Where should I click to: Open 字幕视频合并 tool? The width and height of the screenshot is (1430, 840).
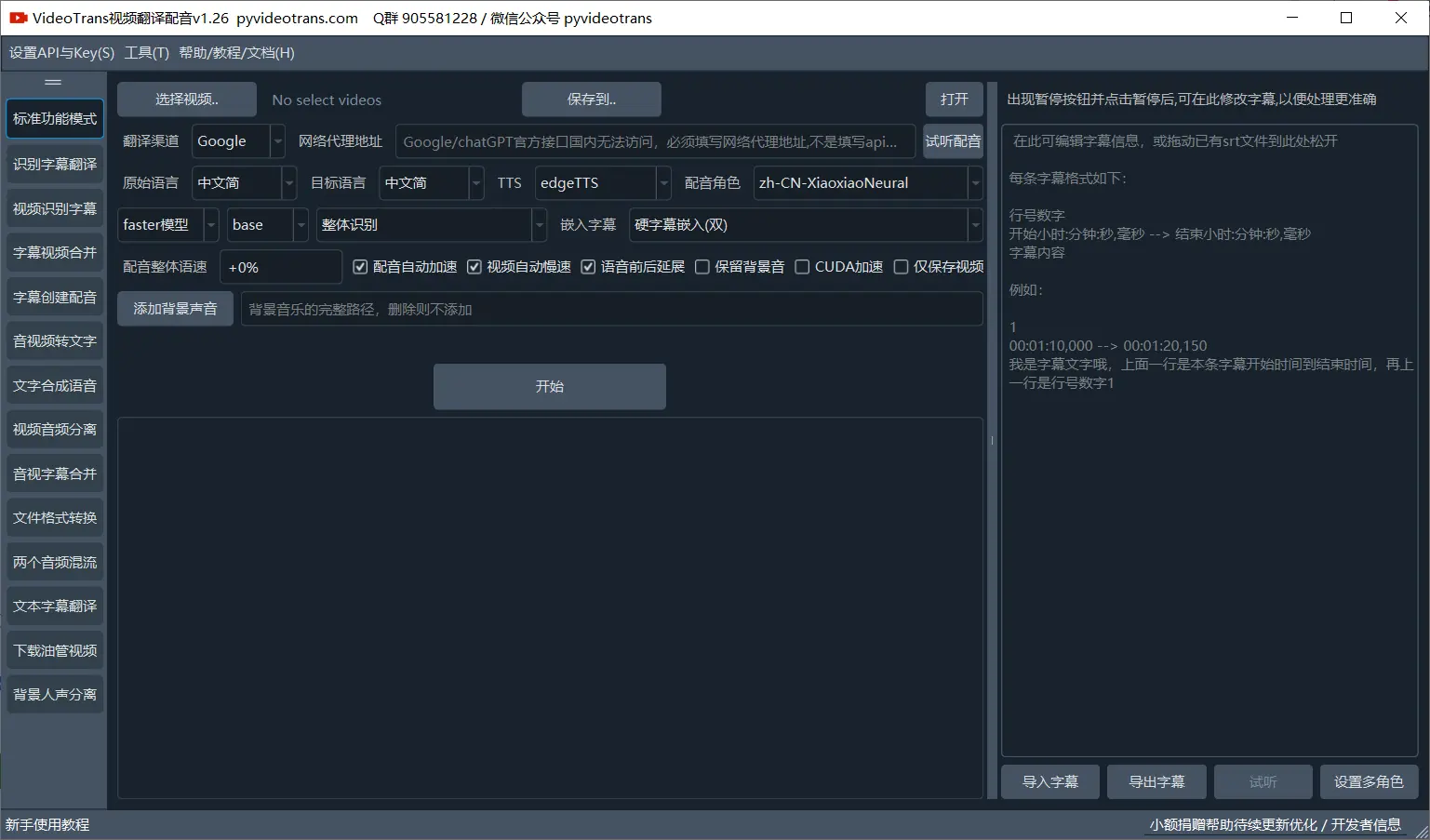pyautogui.click(x=55, y=252)
